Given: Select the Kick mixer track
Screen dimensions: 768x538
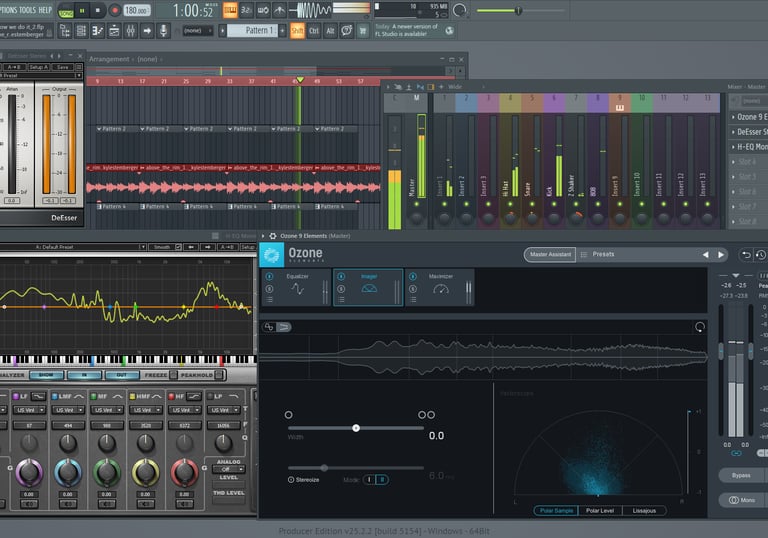Looking at the screenshot, I should pos(554,162).
